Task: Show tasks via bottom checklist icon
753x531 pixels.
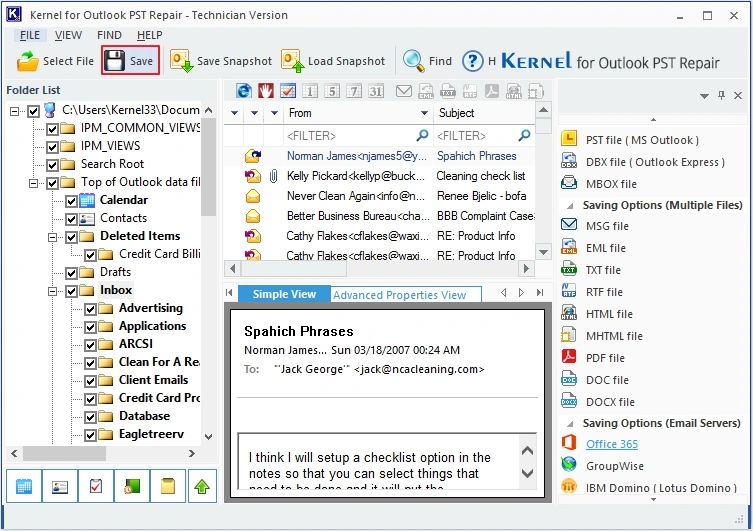Action: click(96, 486)
